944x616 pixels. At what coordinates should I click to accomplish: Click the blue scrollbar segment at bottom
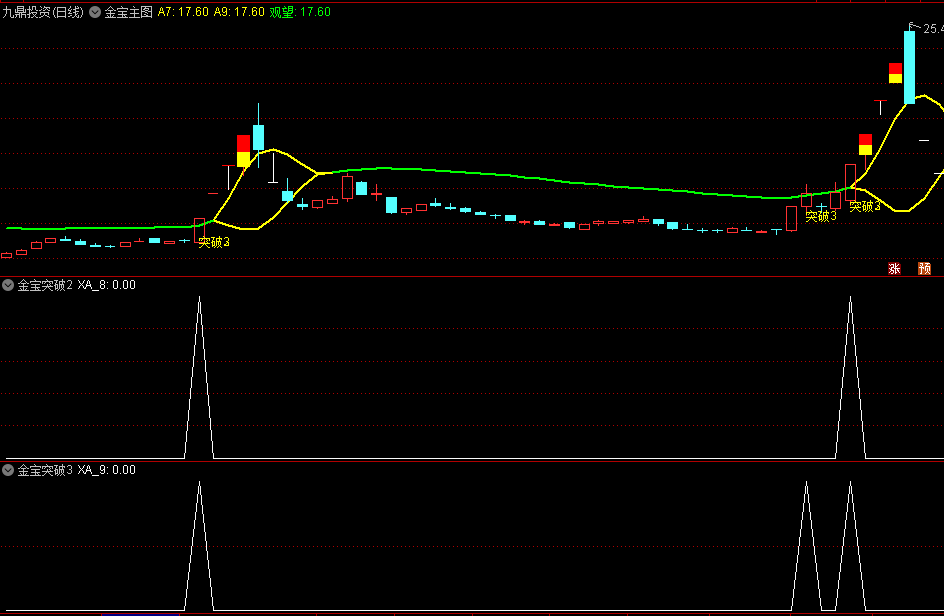[x=140, y=613]
